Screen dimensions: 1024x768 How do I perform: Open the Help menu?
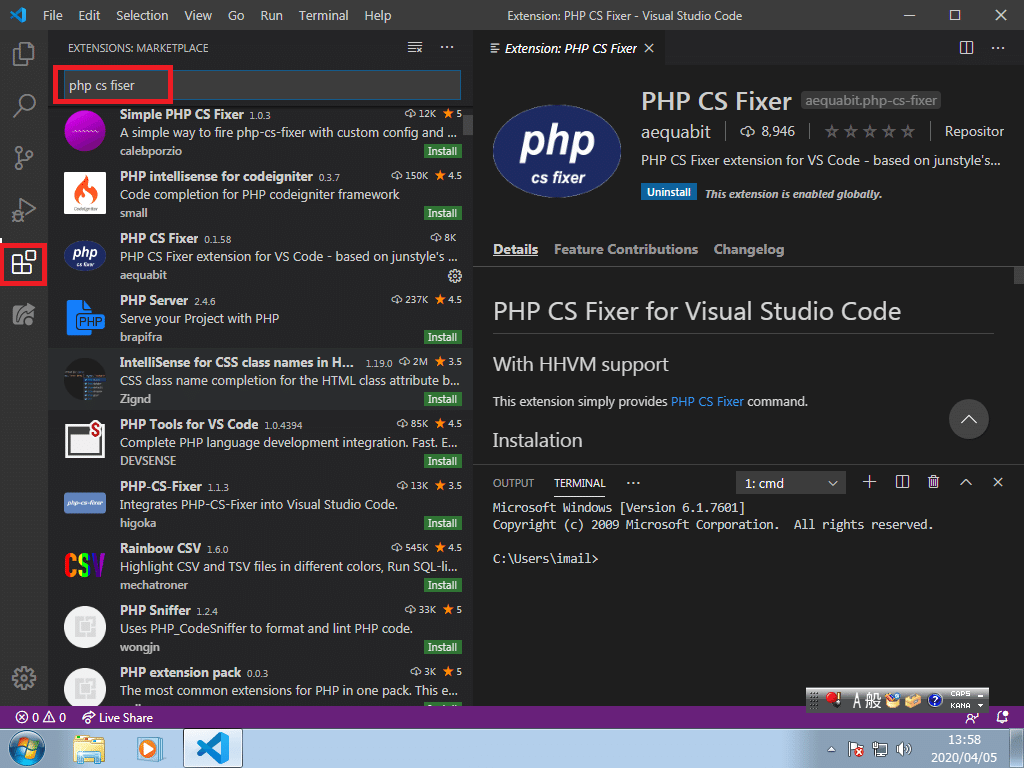pos(377,16)
